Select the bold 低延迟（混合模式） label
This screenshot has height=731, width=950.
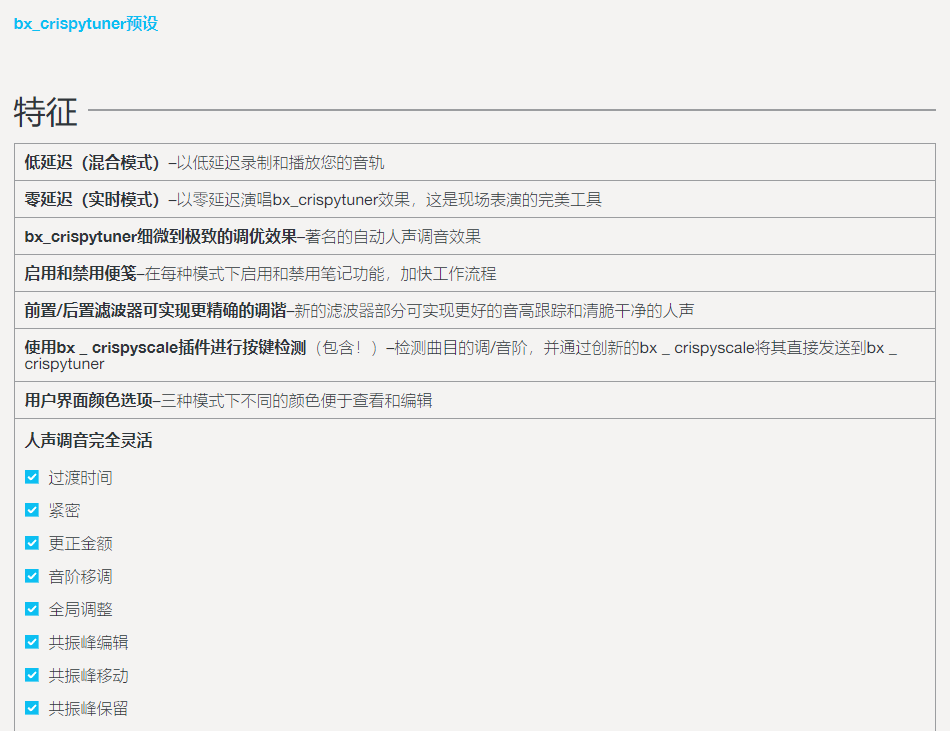click(92, 163)
